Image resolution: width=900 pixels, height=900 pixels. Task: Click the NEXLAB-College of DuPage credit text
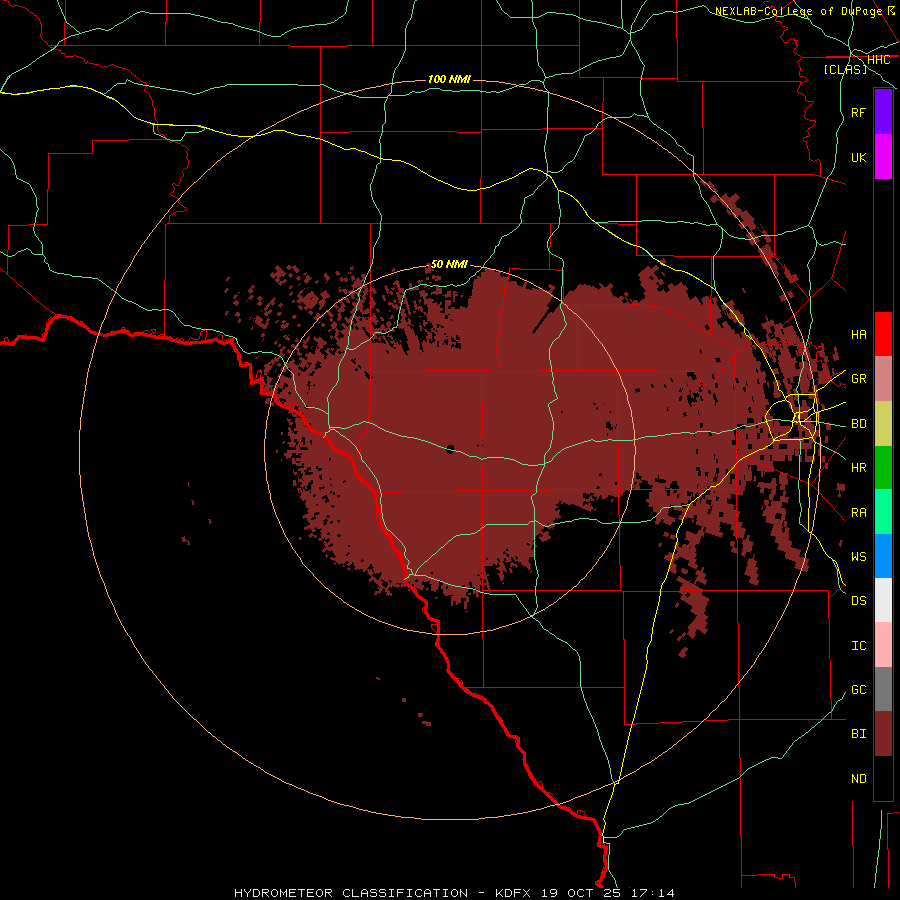(799, 11)
